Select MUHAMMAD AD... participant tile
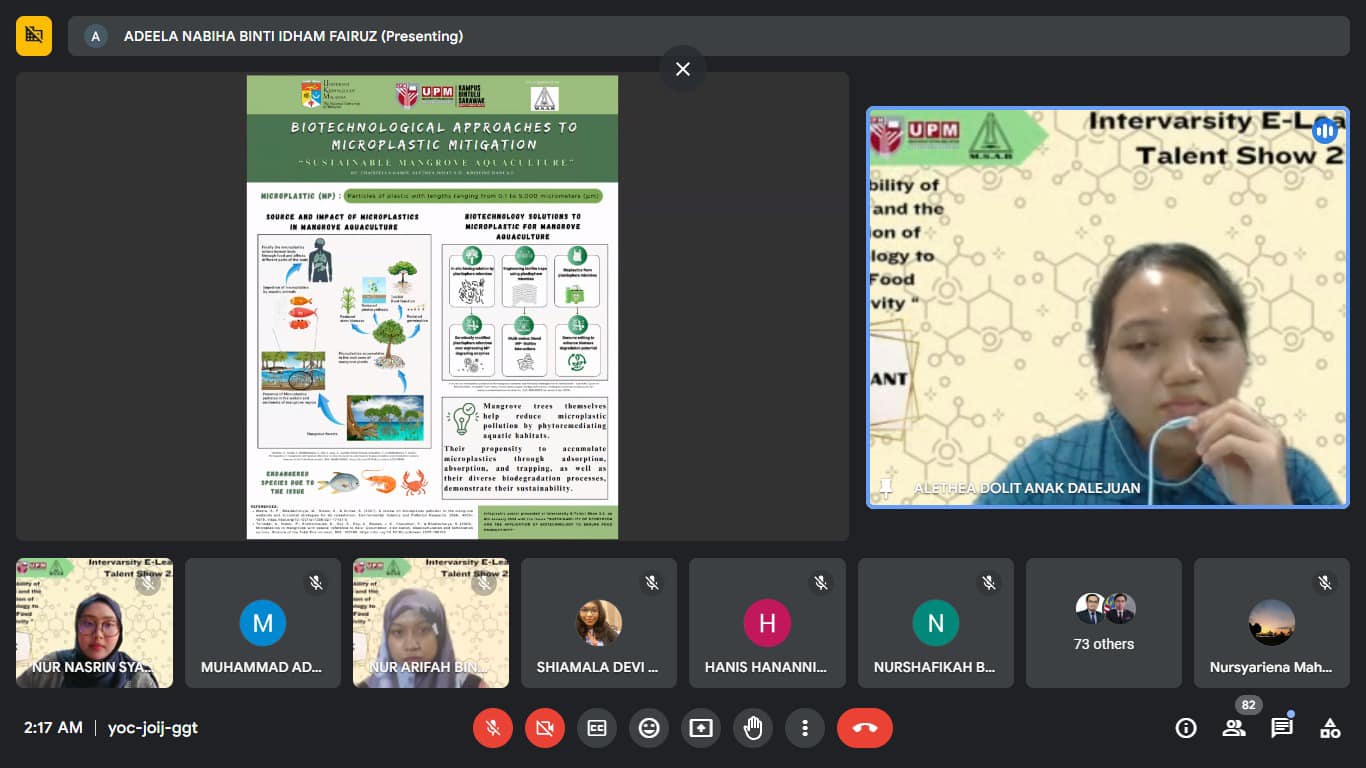Screen dimensions: 1366x768 [263, 623]
